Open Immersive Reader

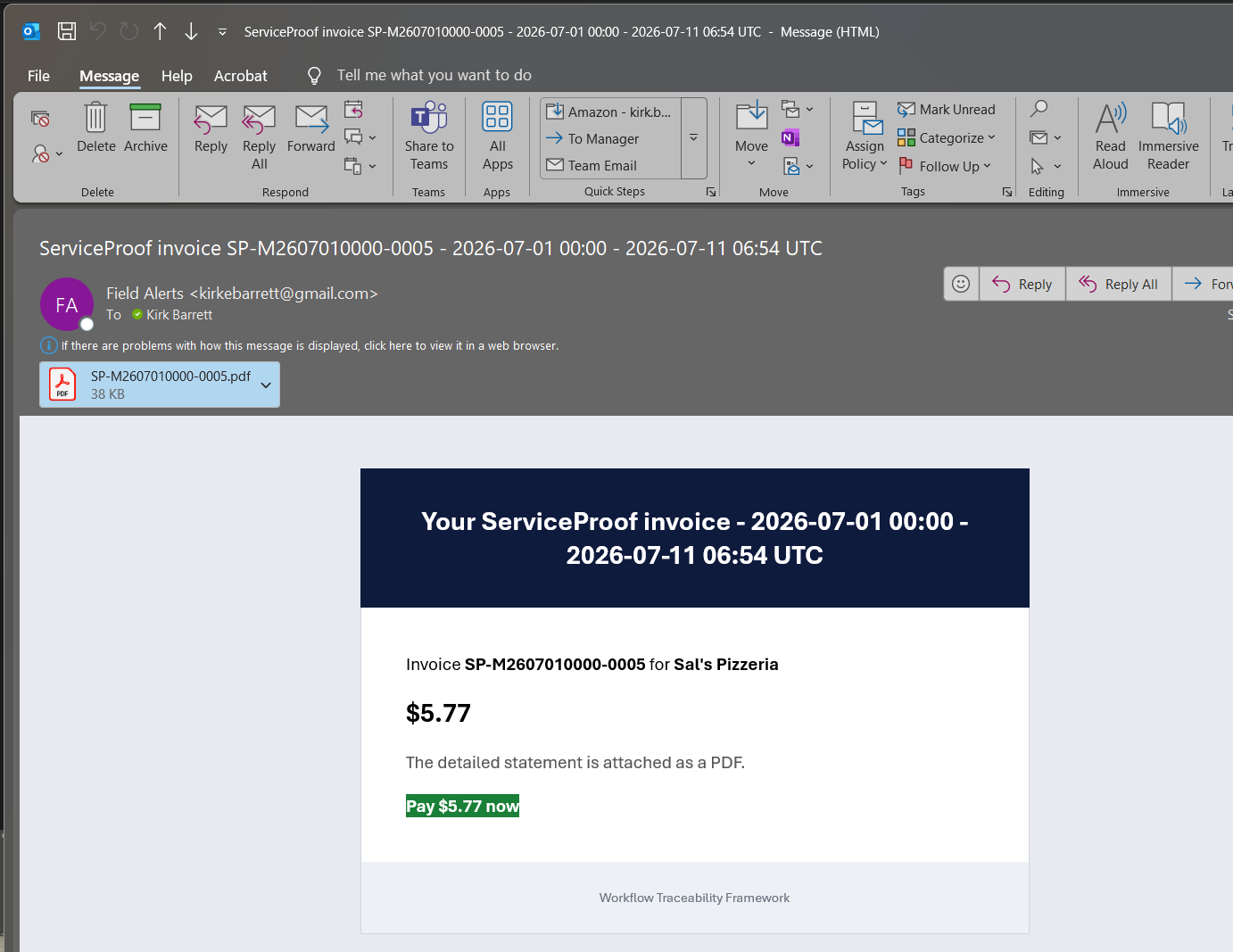tap(1168, 137)
